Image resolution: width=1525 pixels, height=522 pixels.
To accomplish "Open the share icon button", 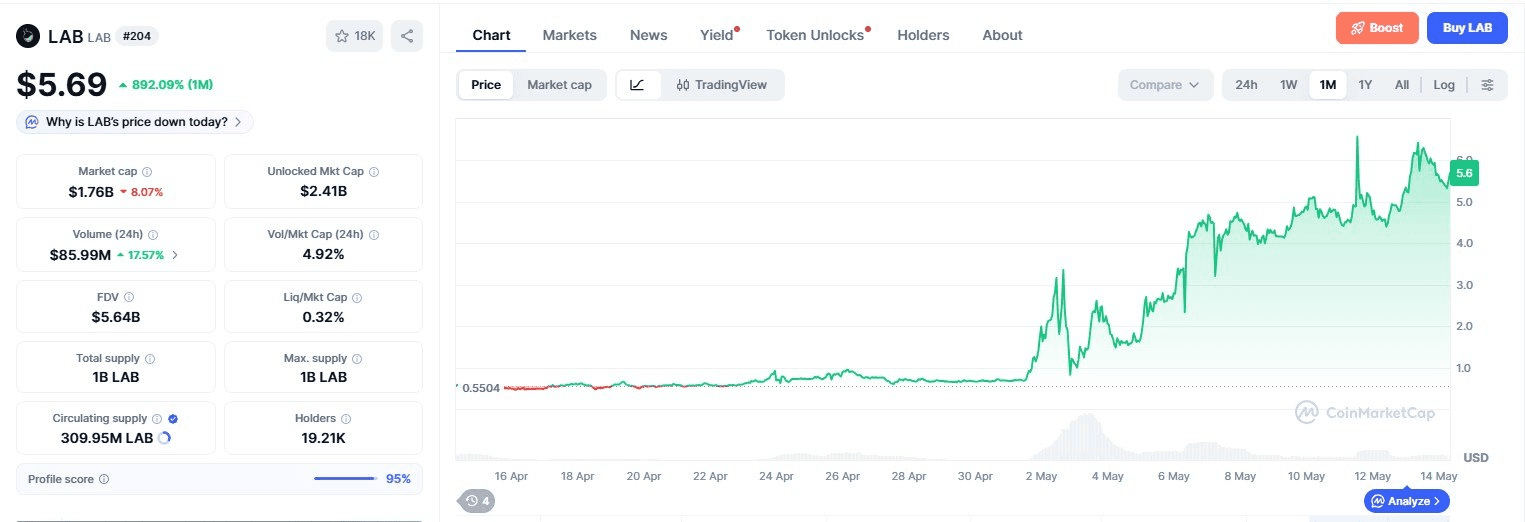I will point(407,36).
